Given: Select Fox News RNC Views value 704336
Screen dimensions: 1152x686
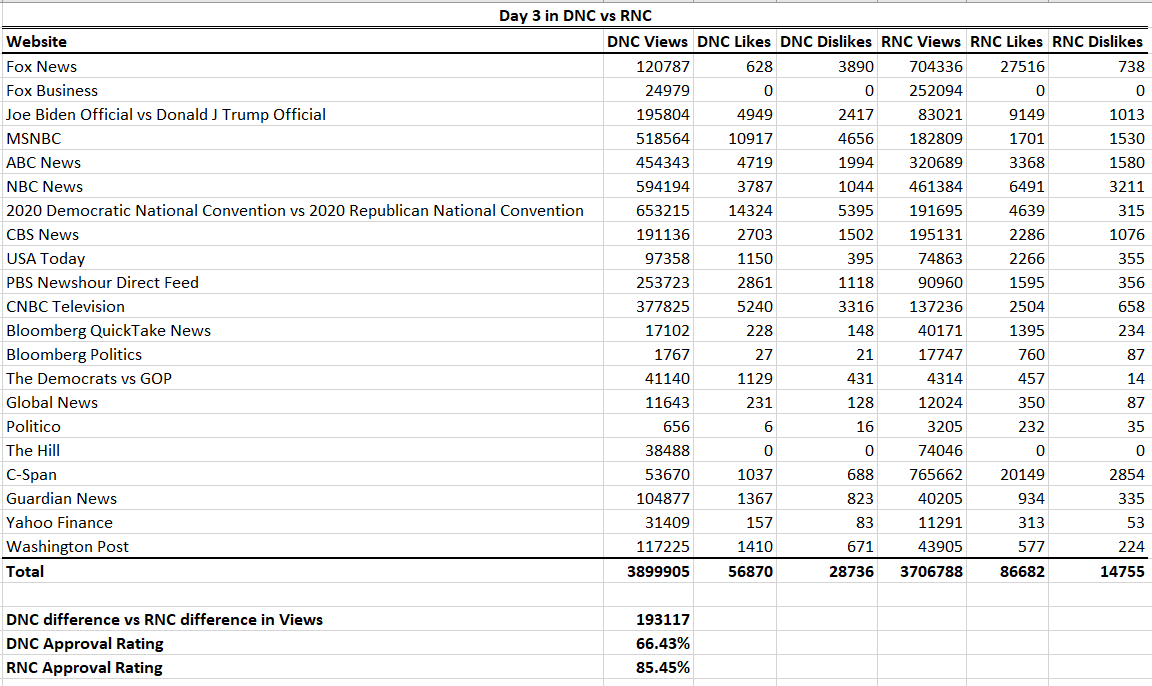Looking at the screenshot, I should click(921, 66).
